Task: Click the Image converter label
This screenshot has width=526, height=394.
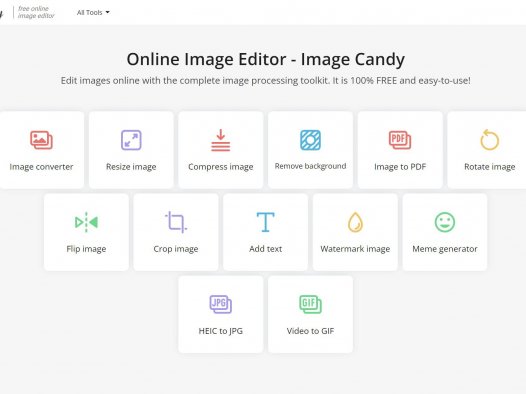Action: [x=41, y=167]
